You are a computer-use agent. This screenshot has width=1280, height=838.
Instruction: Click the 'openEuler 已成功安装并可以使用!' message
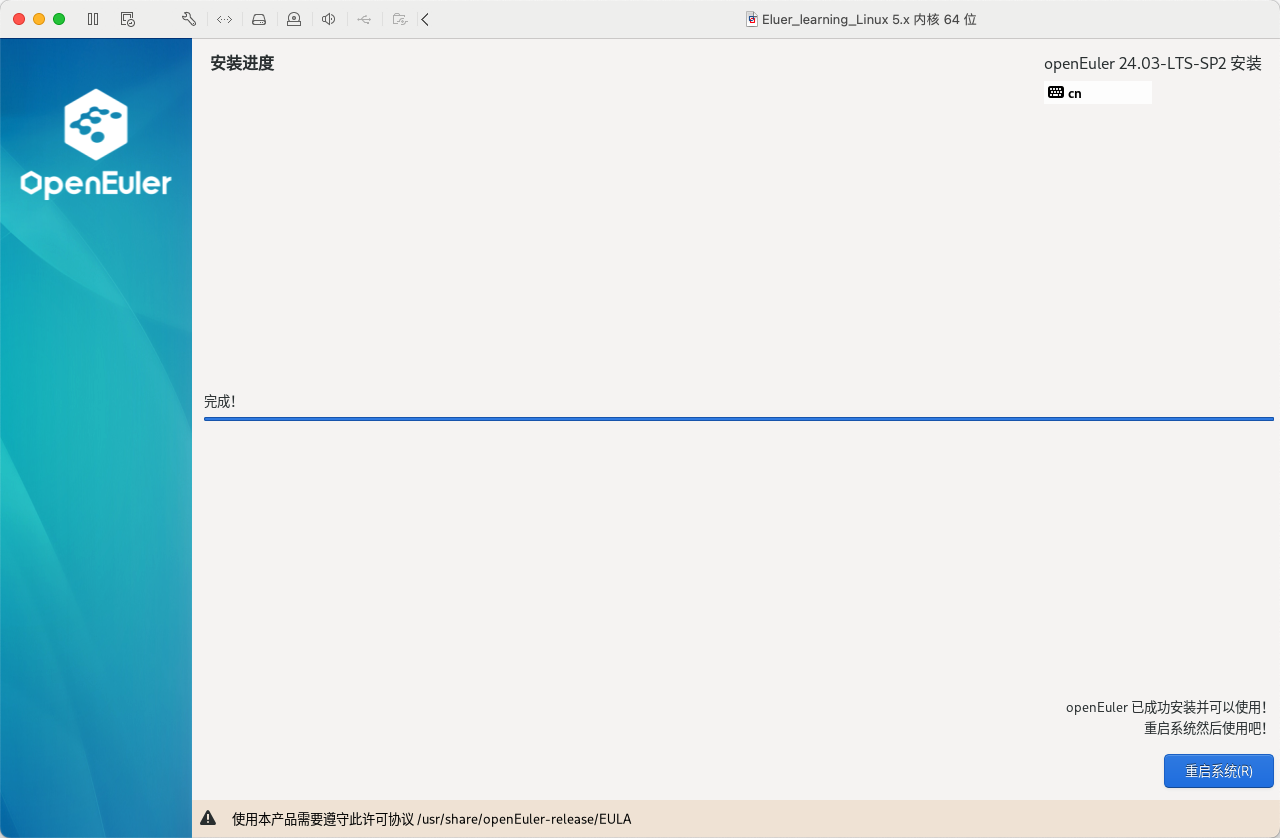(x=1166, y=707)
